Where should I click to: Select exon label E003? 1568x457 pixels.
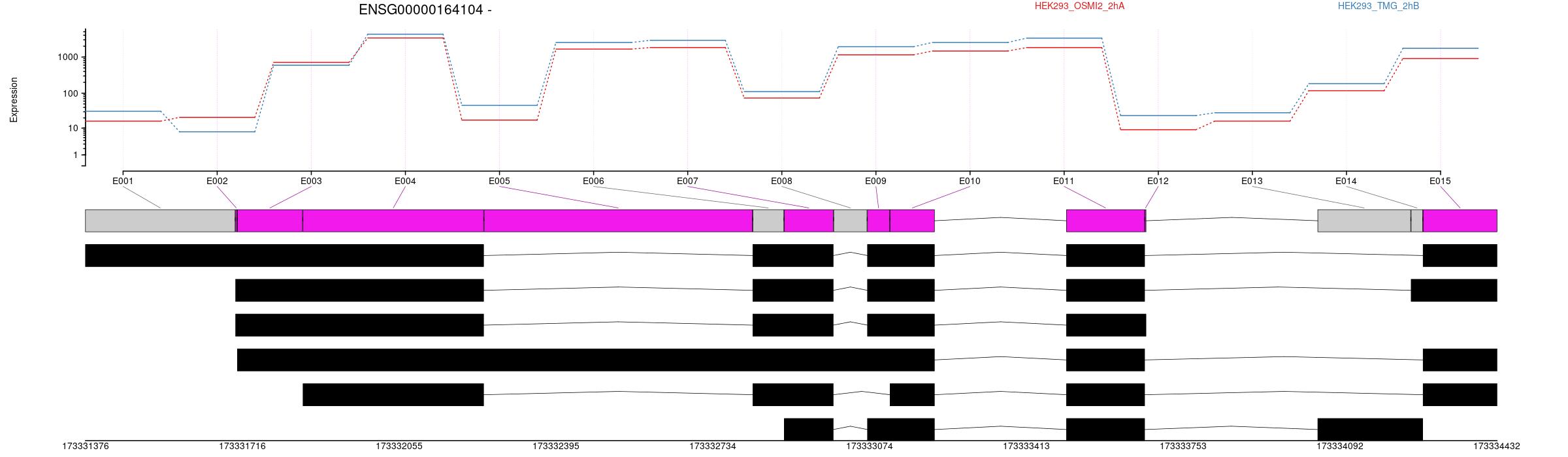[311, 181]
